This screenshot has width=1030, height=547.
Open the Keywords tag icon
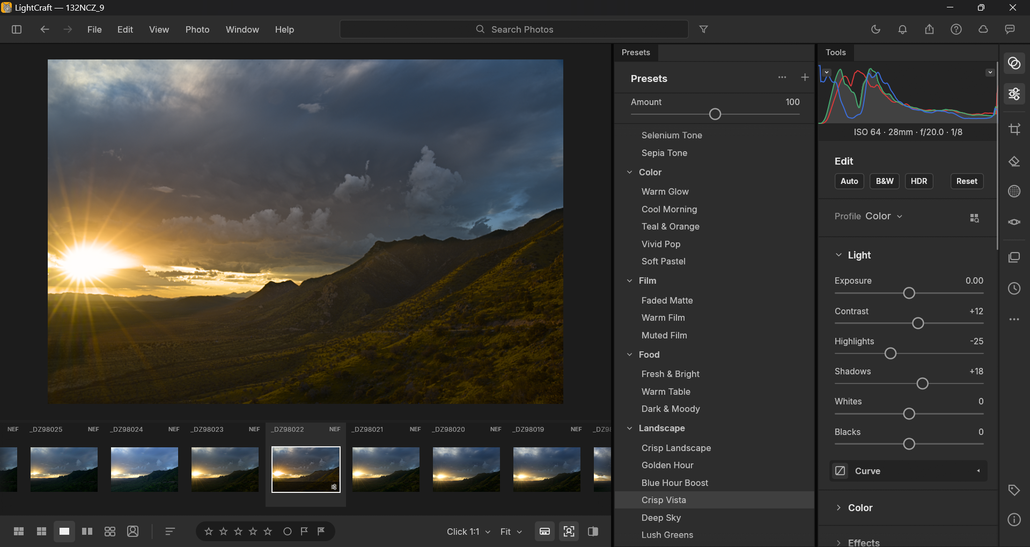pos(1014,490)
